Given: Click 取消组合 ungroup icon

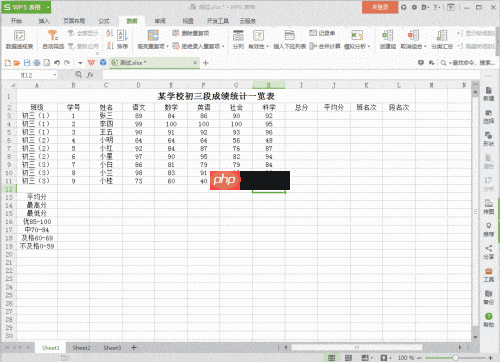Looking at the screenshot, I should pyautogui.click(x=413, y=35).
